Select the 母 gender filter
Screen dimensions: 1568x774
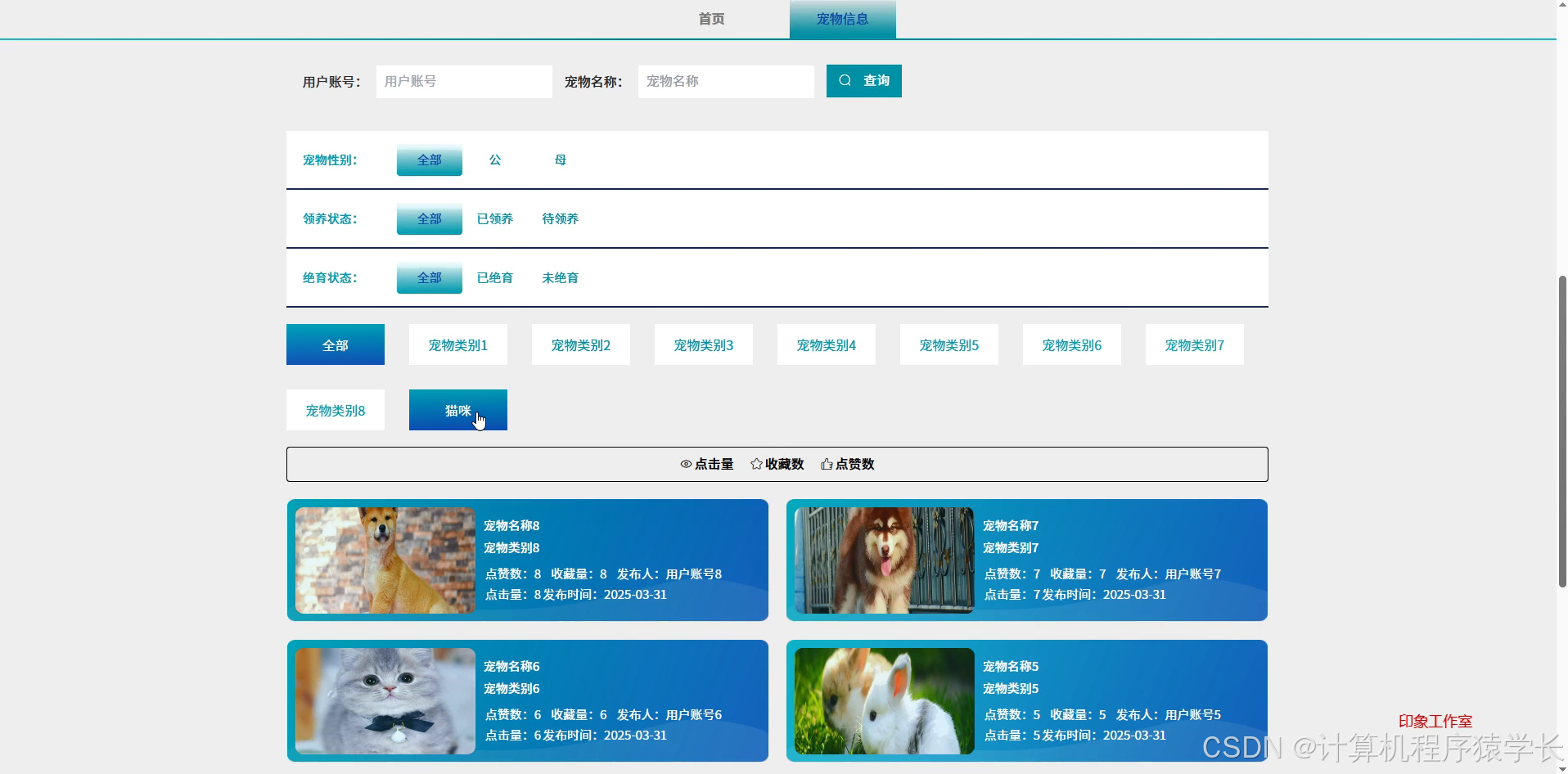pyautogui.click(x=560, y=160)
